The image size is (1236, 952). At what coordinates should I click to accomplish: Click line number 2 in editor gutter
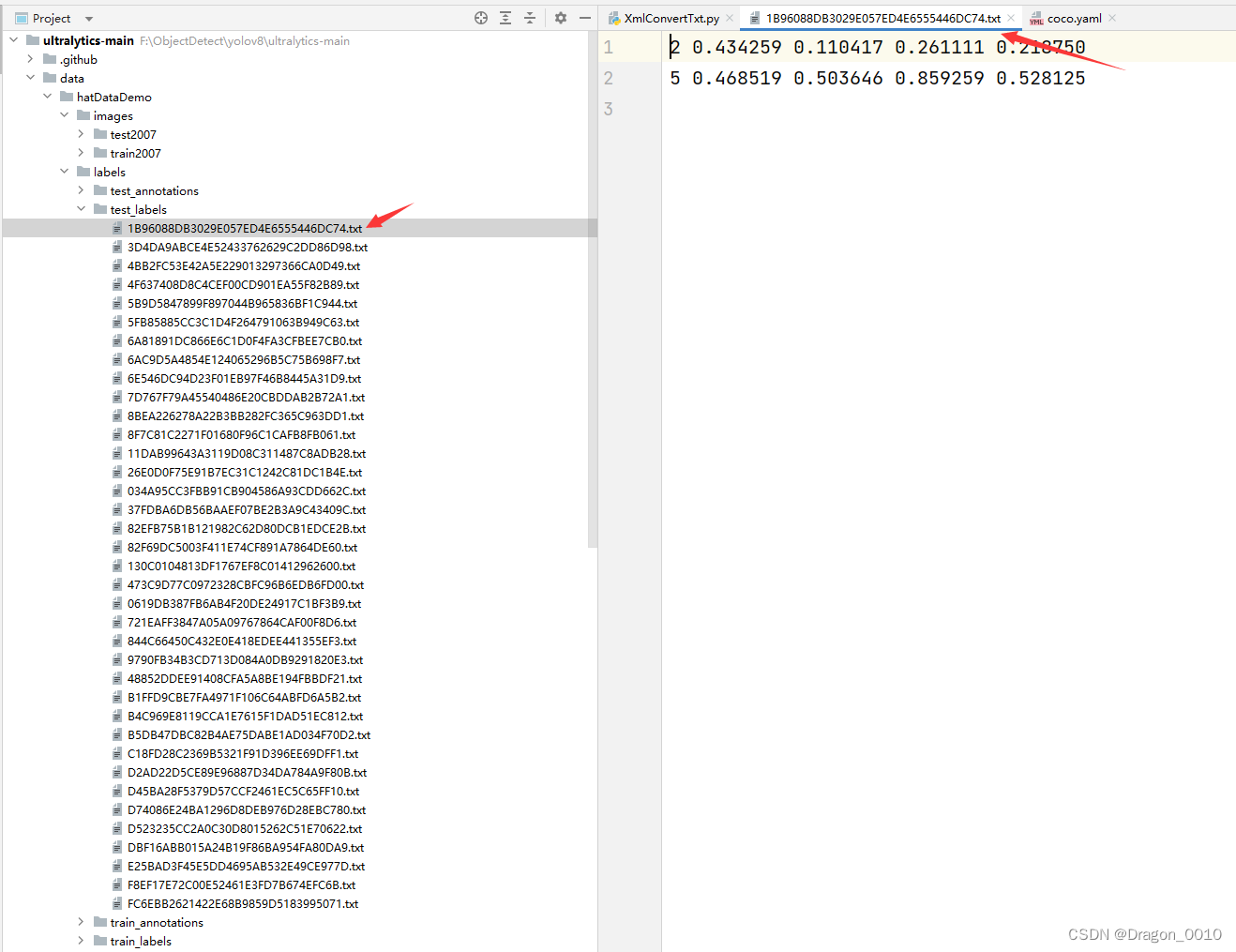point(609,78)
